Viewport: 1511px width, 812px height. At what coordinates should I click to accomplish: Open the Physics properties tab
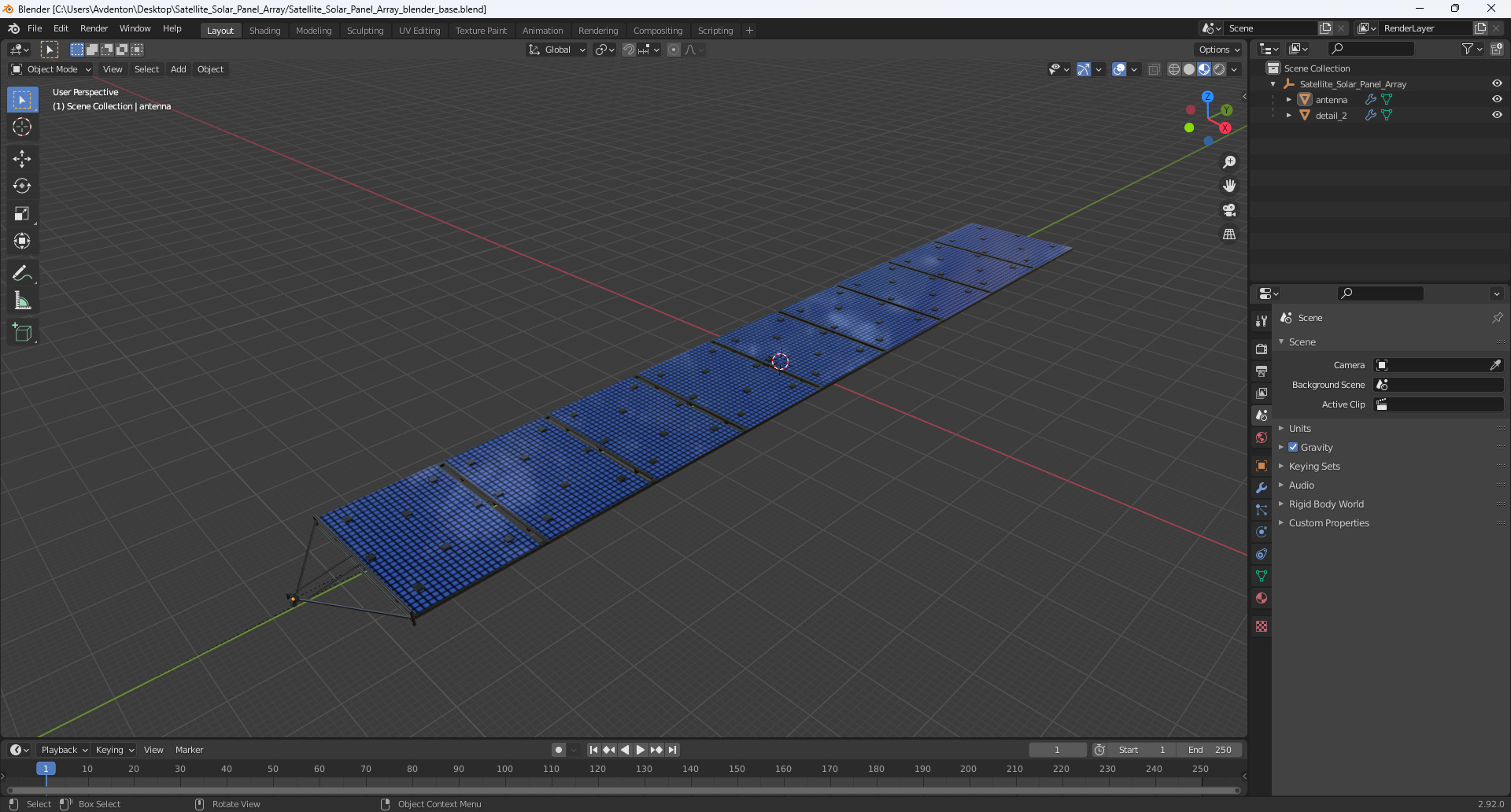(x=1262, y=532)
